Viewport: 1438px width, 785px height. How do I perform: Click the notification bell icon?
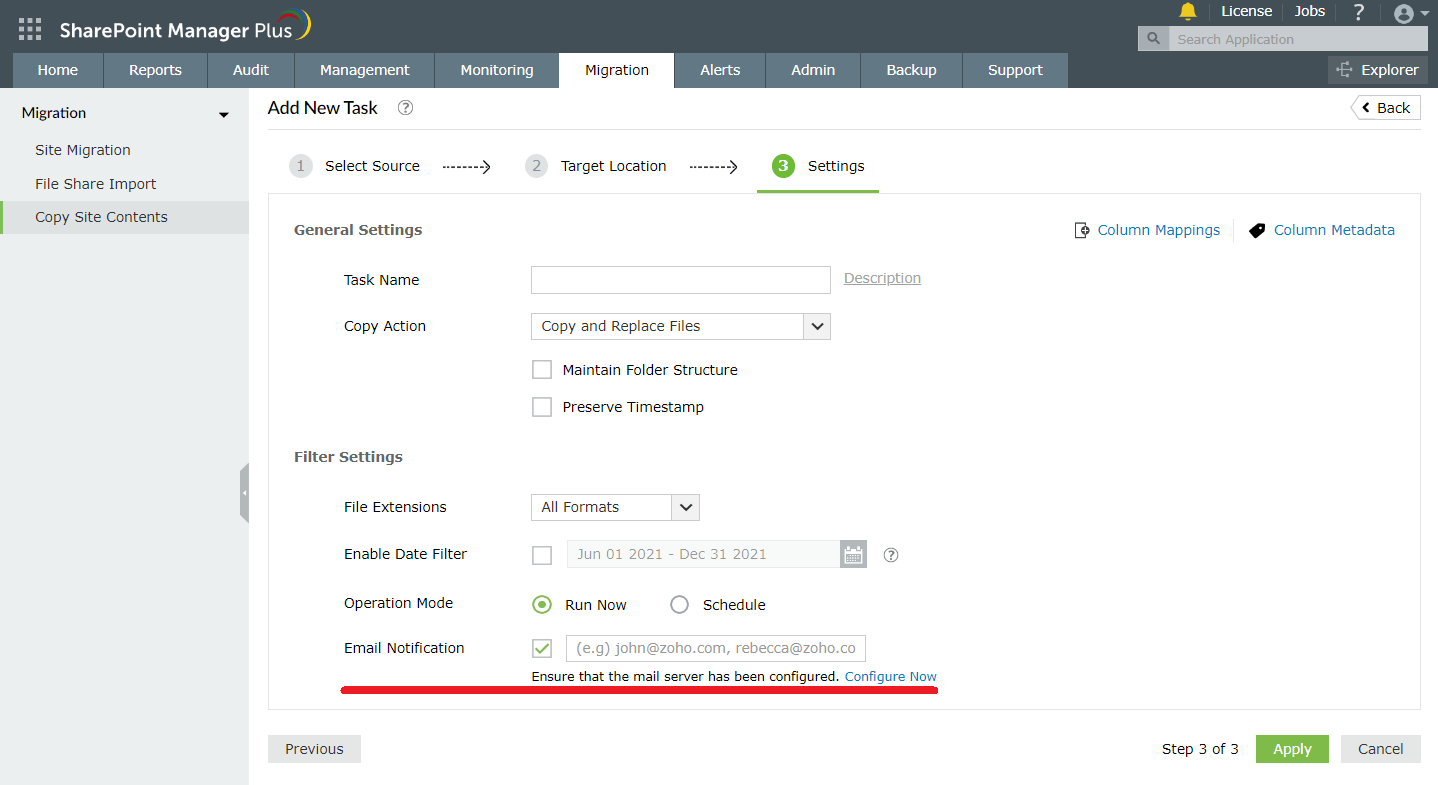coord(1188,11)
